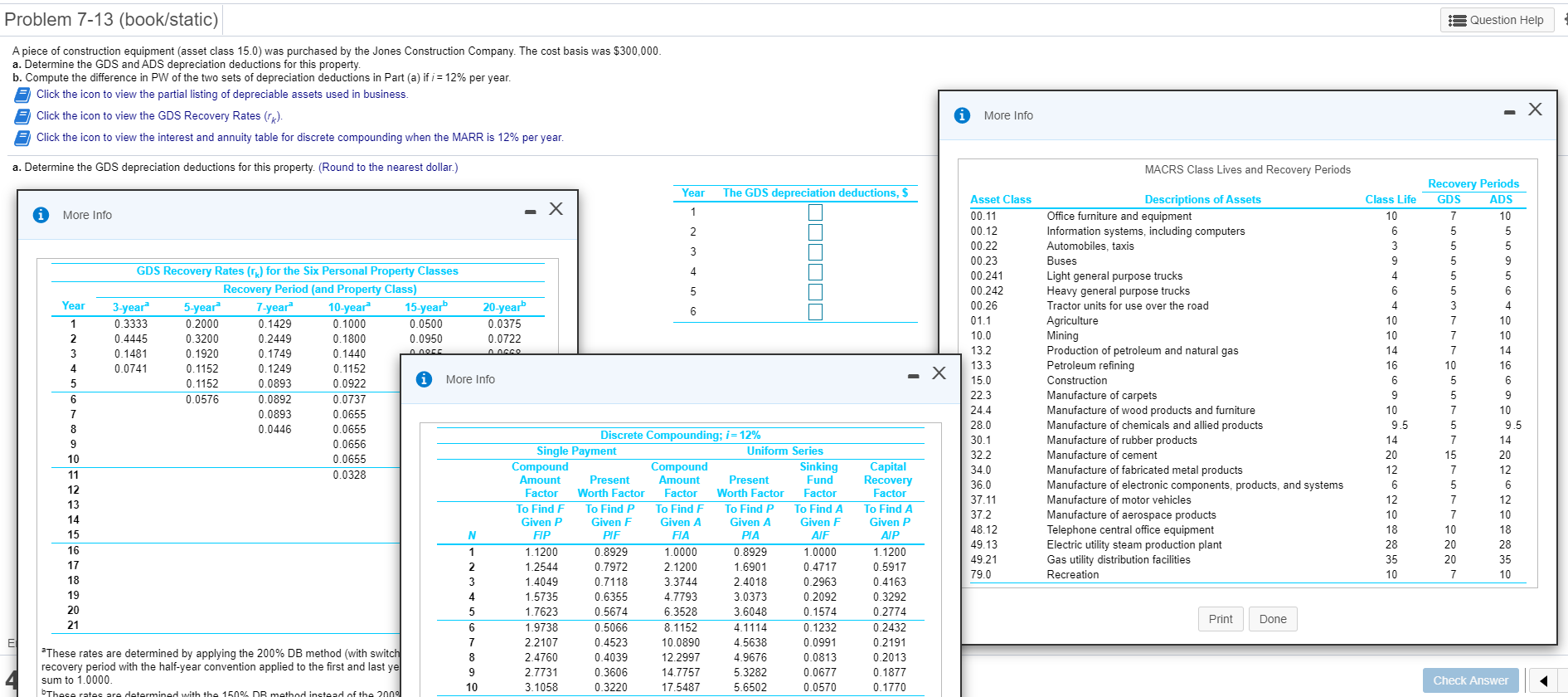
Task: Click the previous question arrow button
Action: pos(1543,681)
